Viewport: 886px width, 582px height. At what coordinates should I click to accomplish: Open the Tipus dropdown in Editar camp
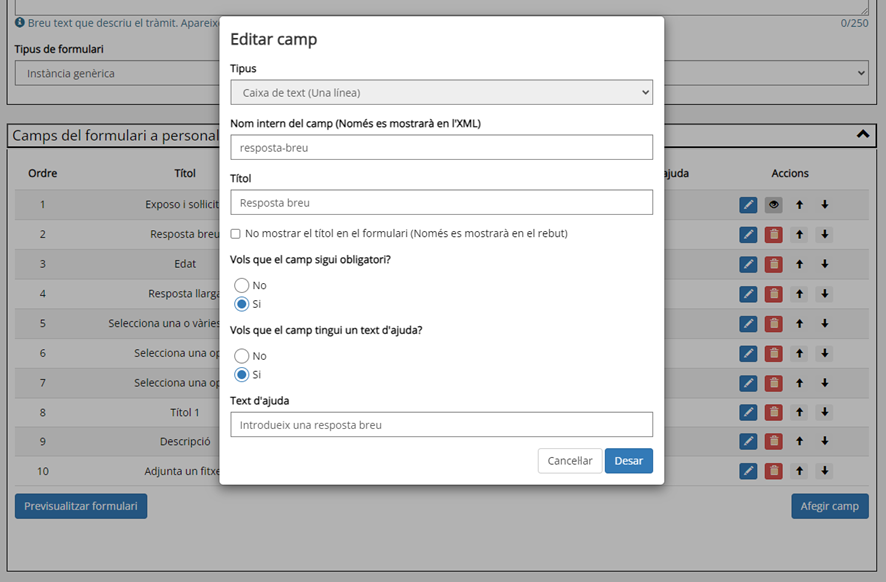[441, 91]
